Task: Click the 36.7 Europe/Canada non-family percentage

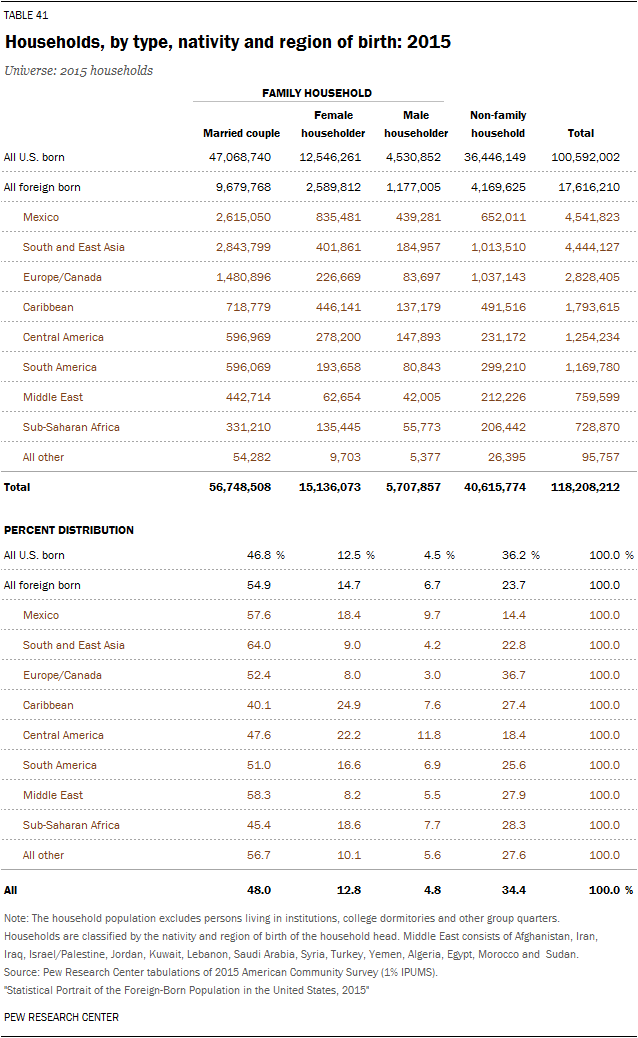Action: [x=511, y=675]
